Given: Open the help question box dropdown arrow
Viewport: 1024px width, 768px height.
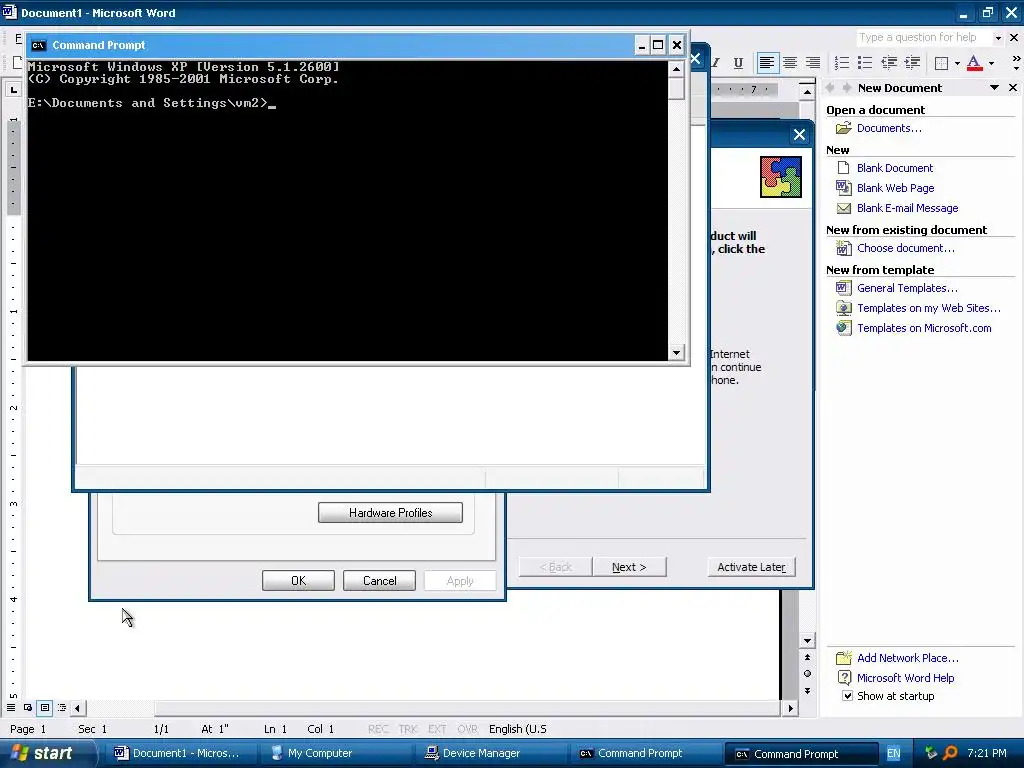Looking at the screenshot, I should tap(998, 38).
